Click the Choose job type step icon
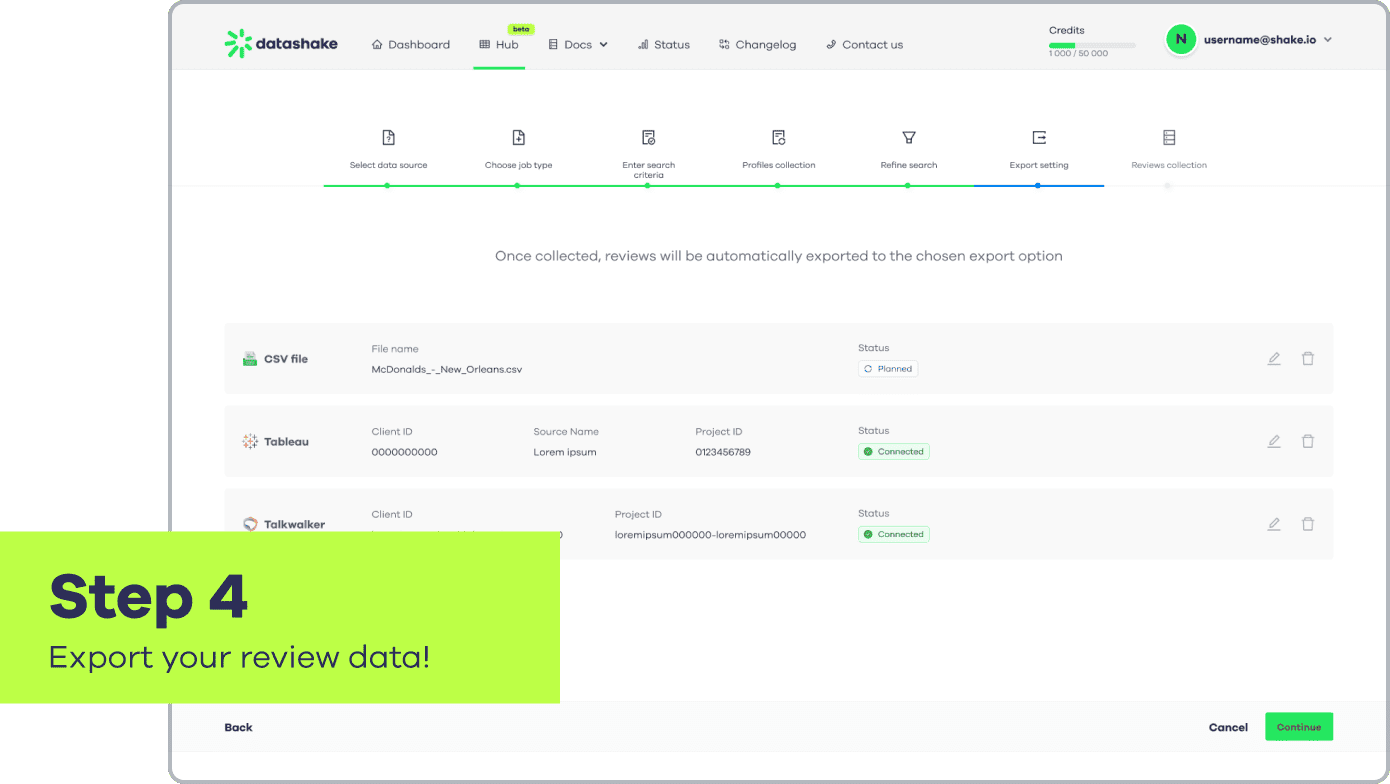Screen dimensions: 1390x784 tap(518, 137)
